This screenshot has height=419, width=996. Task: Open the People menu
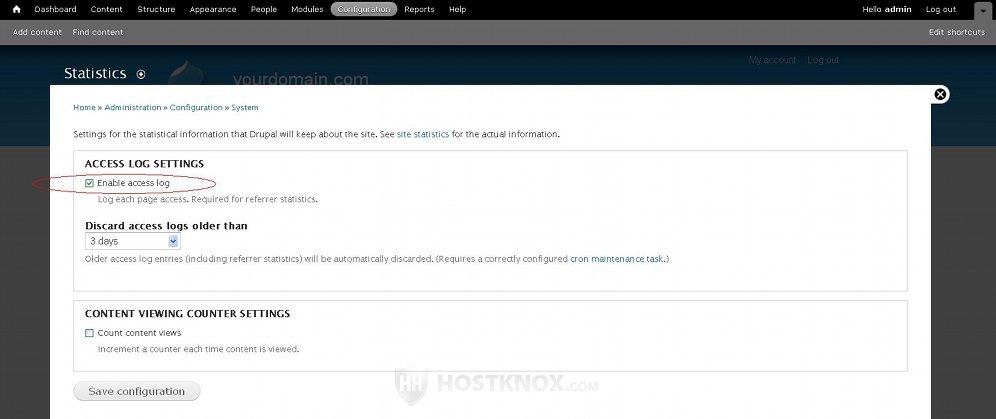coord(264,10)
